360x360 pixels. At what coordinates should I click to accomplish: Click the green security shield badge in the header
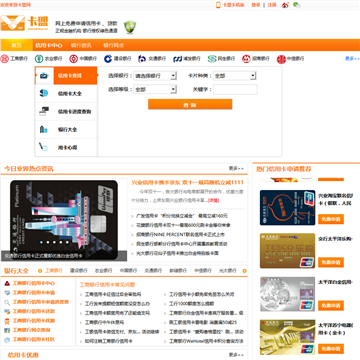pyautogui.click(x=130, y=27)
